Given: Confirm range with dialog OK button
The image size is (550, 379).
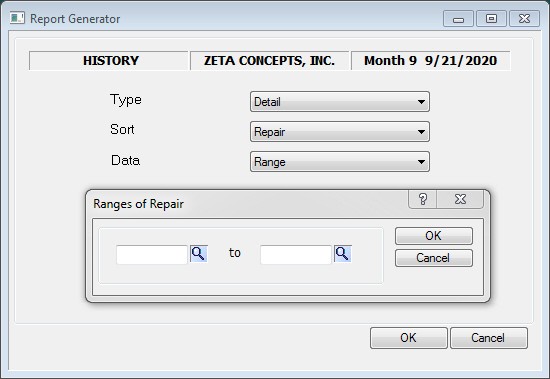Looking at the screenshot, I should 434,236.
